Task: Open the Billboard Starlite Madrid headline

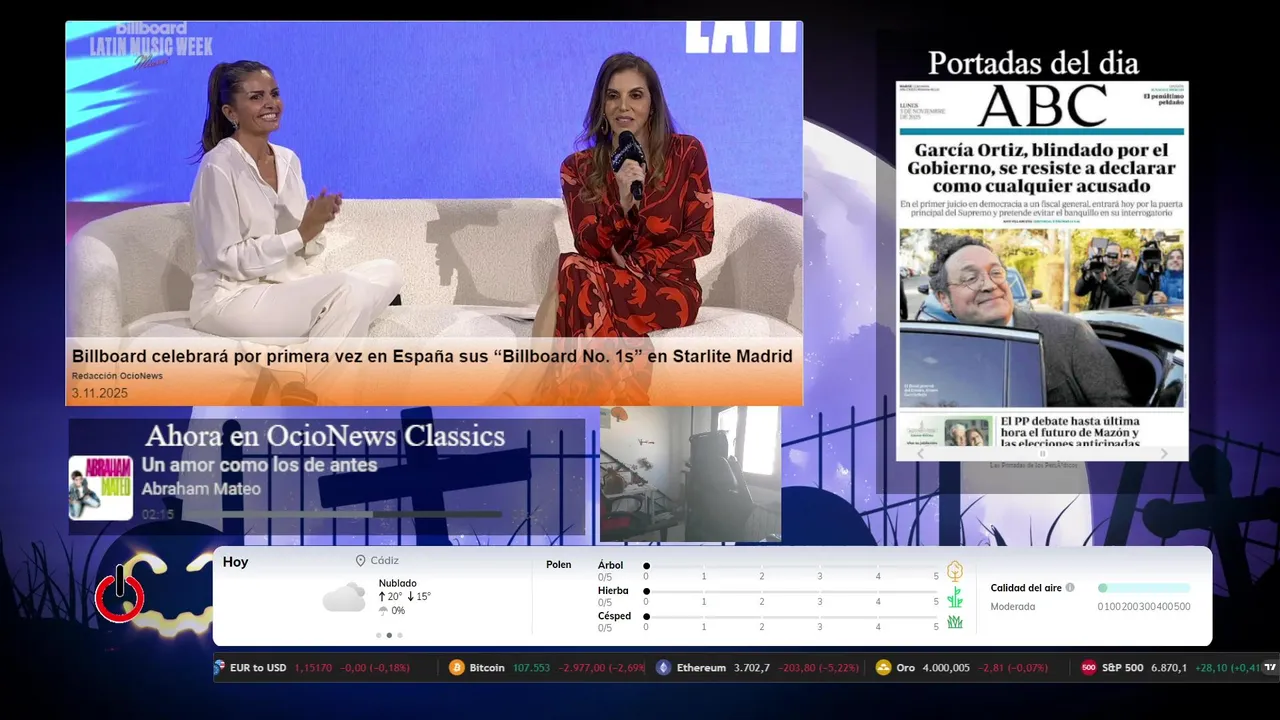Action: (x=432, y=356)
